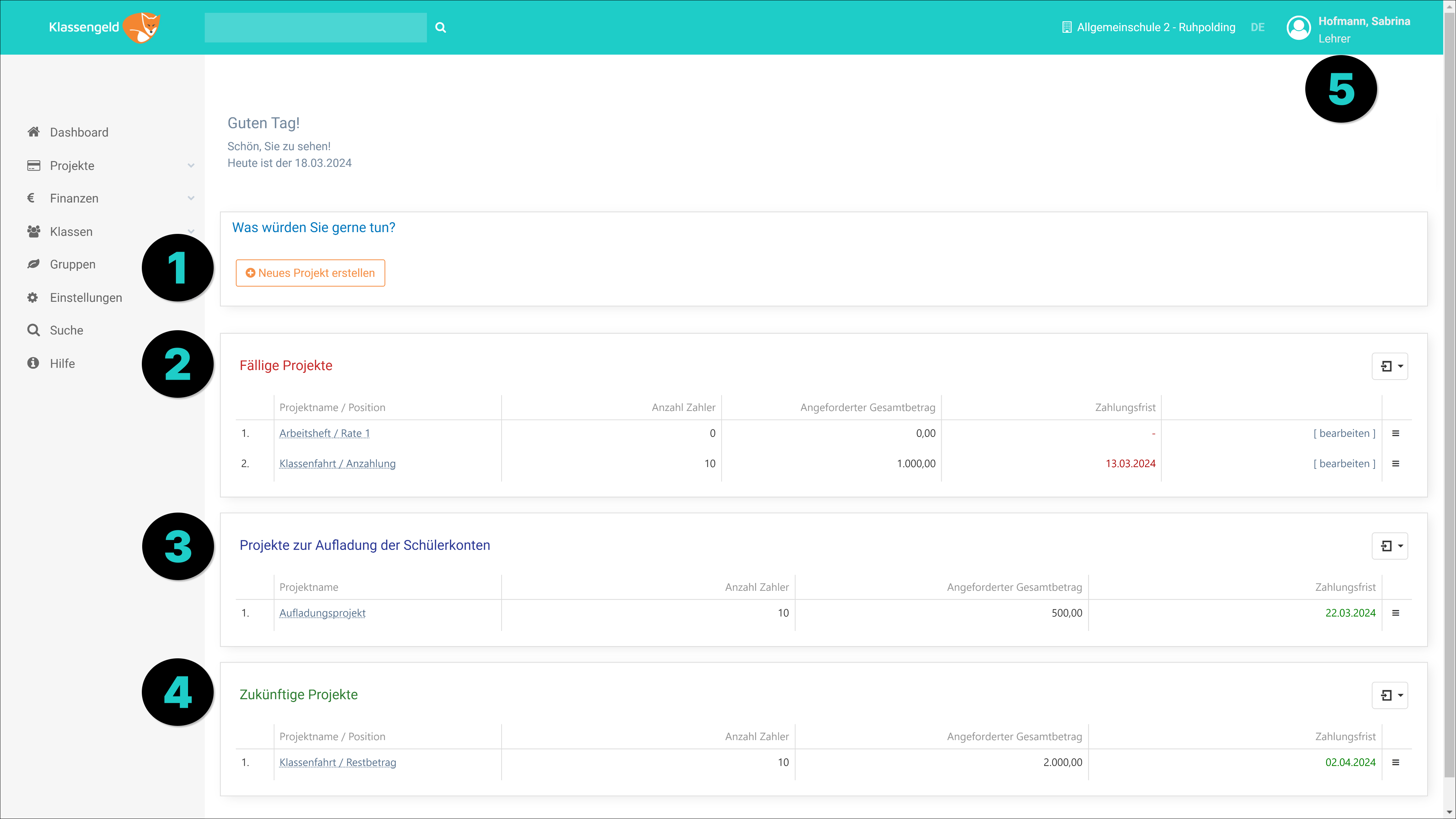1456x819 pixels.
Task: Expand the Projekte sidebar submenu chevron
Action: coord(191,166)
